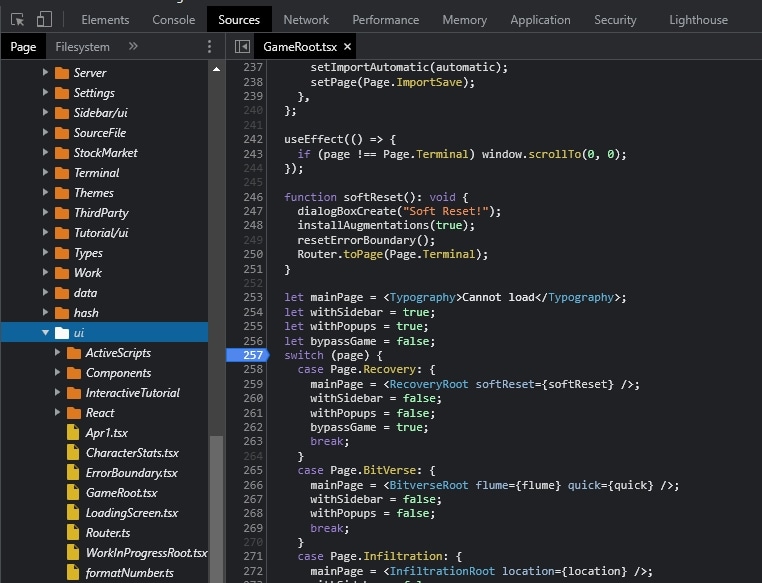Open the Application tab

(x=540, y=20)
